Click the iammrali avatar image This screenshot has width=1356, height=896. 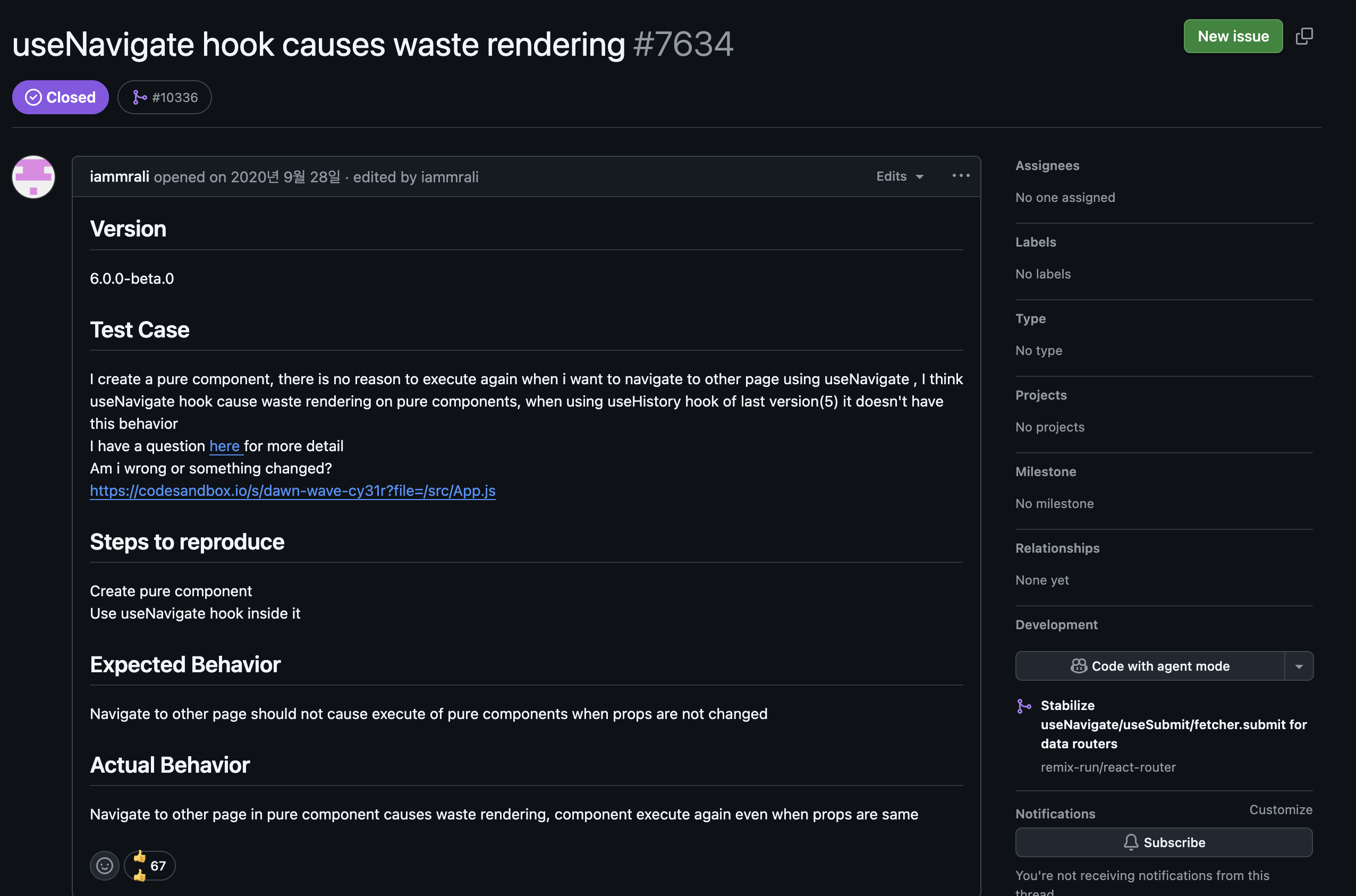tap(33, 177)
